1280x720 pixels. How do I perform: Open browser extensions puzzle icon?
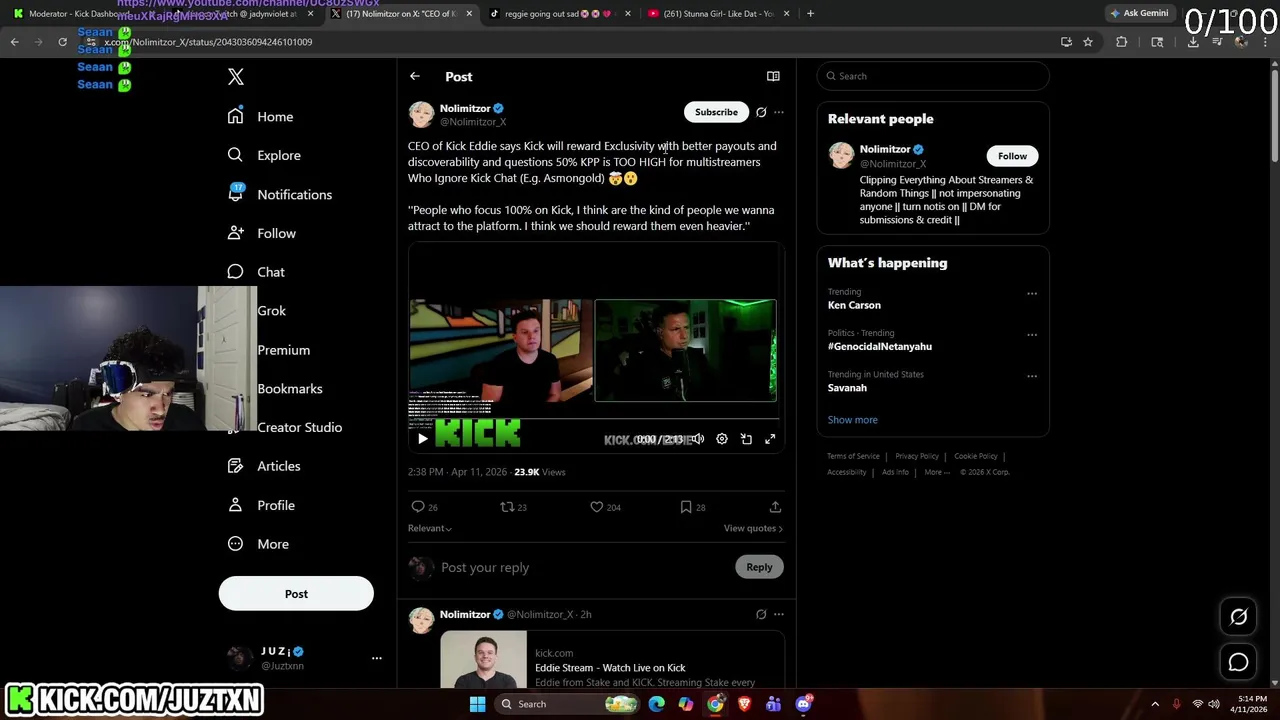pos(1121,42)
